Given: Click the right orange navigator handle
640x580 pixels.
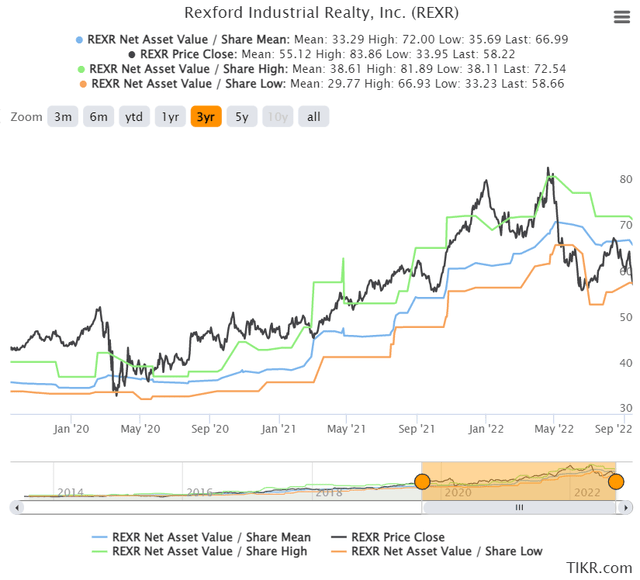Looking at the screenshot, I should pos(616,481).
